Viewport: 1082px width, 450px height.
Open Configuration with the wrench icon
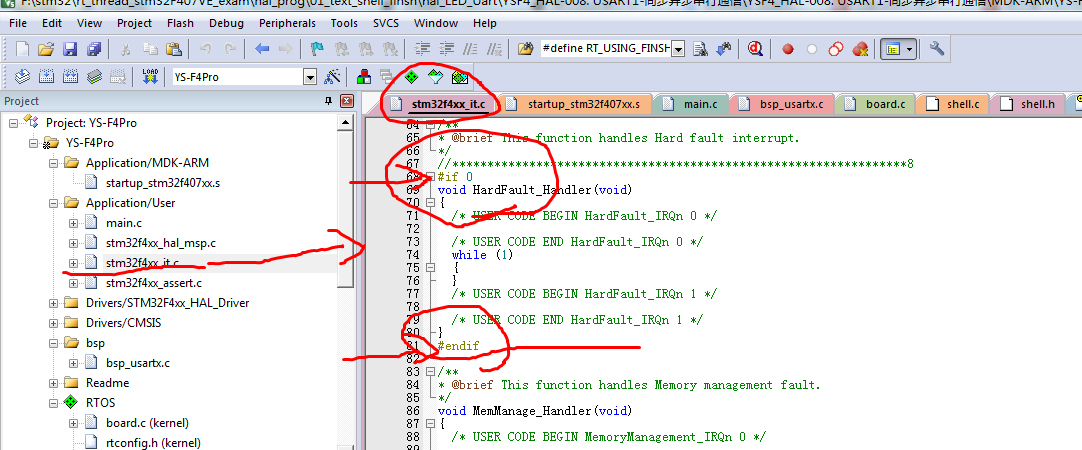point(936,49)
